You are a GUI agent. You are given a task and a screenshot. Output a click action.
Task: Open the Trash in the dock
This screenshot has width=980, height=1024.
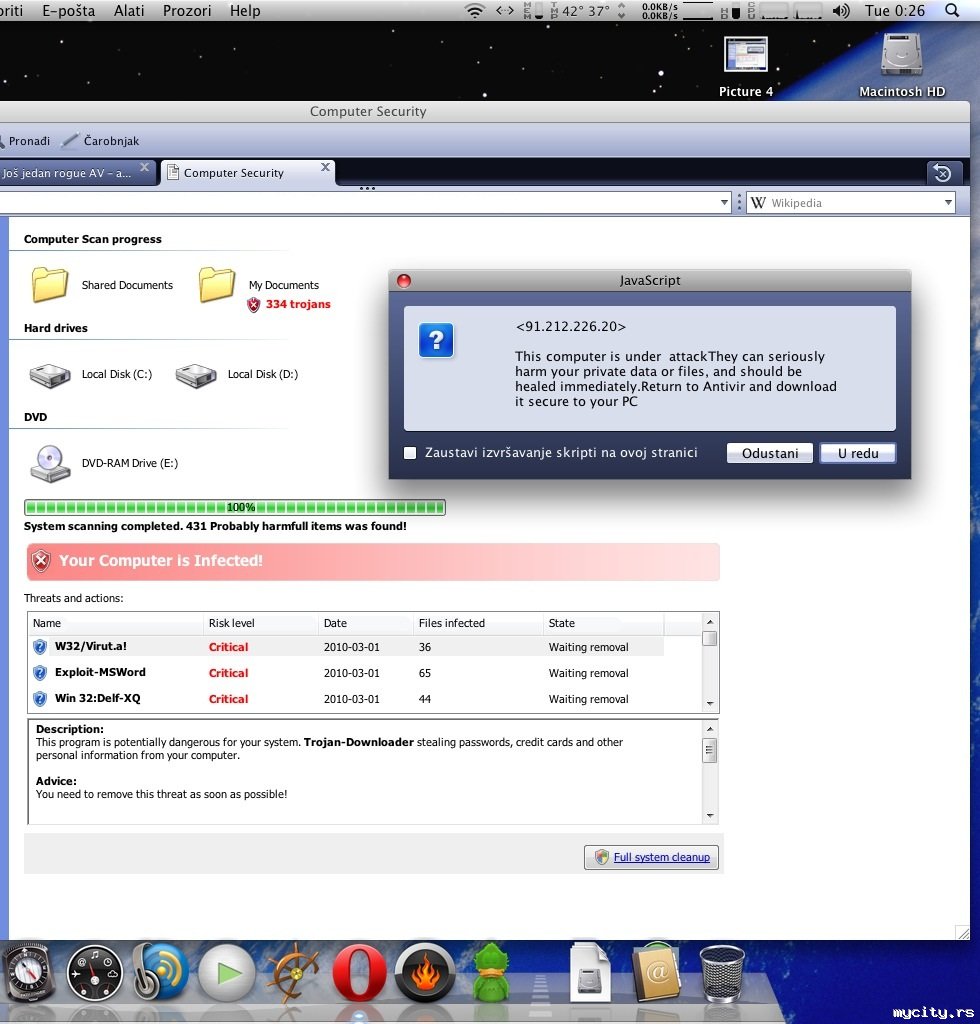pos(722,974)
